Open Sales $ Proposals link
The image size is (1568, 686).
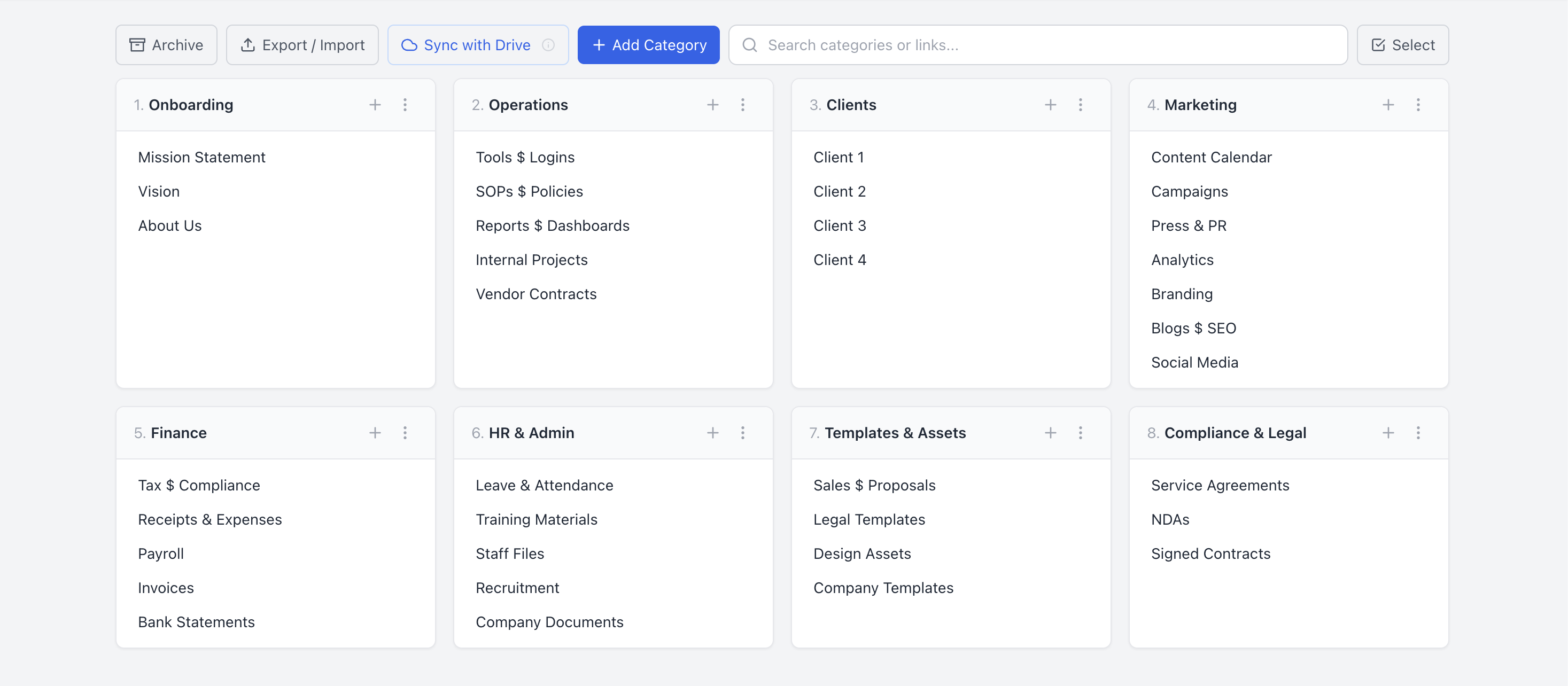(x=875, y=485)
